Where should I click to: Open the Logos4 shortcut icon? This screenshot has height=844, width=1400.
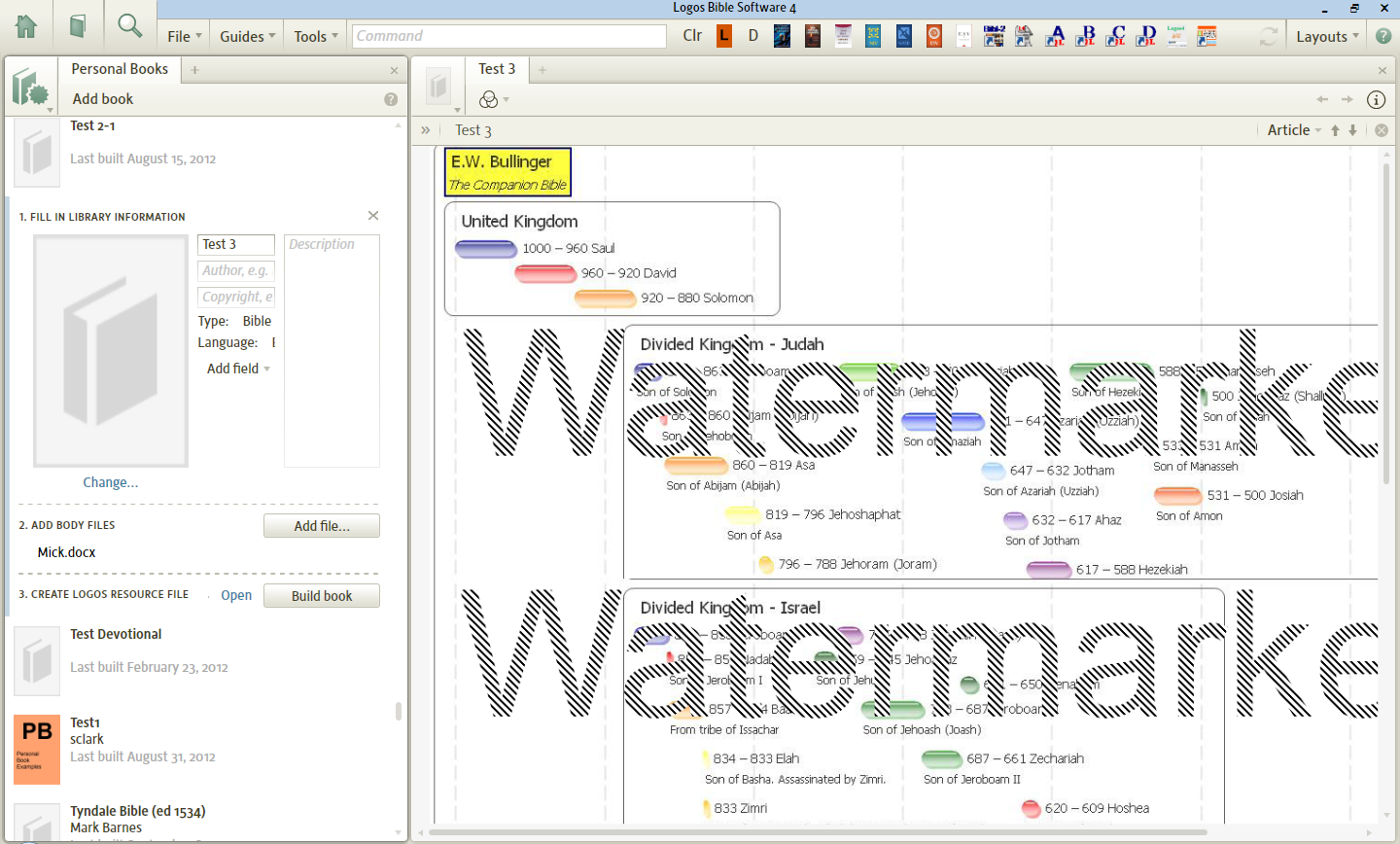(x=1176, y=36)
